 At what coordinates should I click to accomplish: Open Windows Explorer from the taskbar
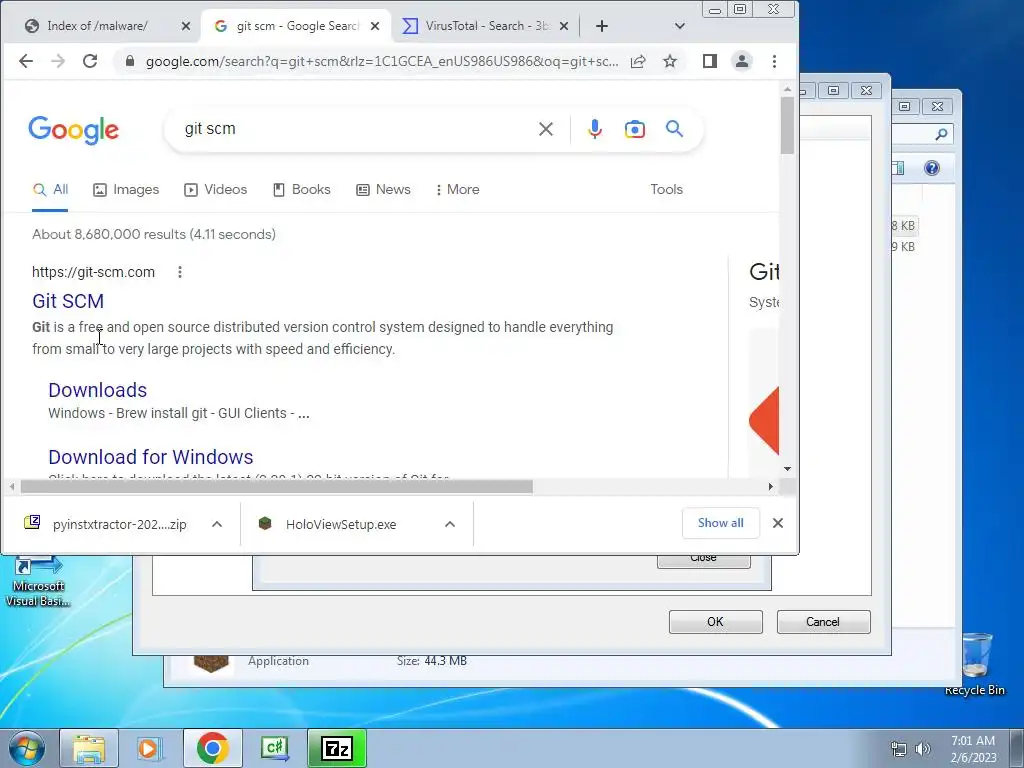pyautogui.click(x=89, y=748)
